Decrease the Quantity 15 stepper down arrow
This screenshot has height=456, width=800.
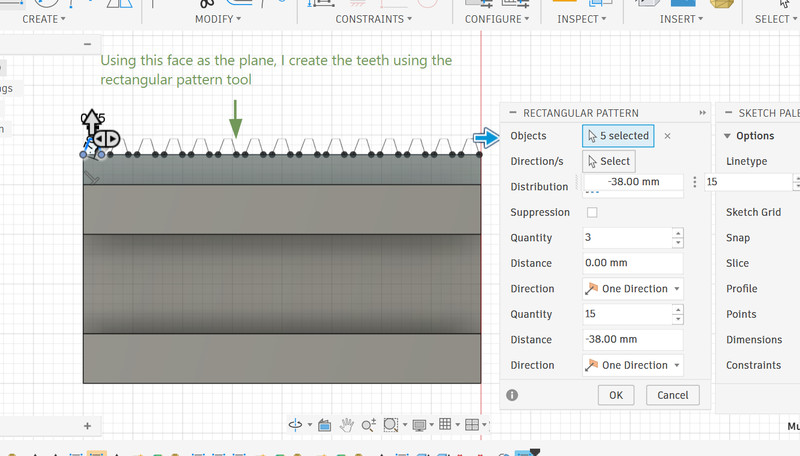[678, 319]
